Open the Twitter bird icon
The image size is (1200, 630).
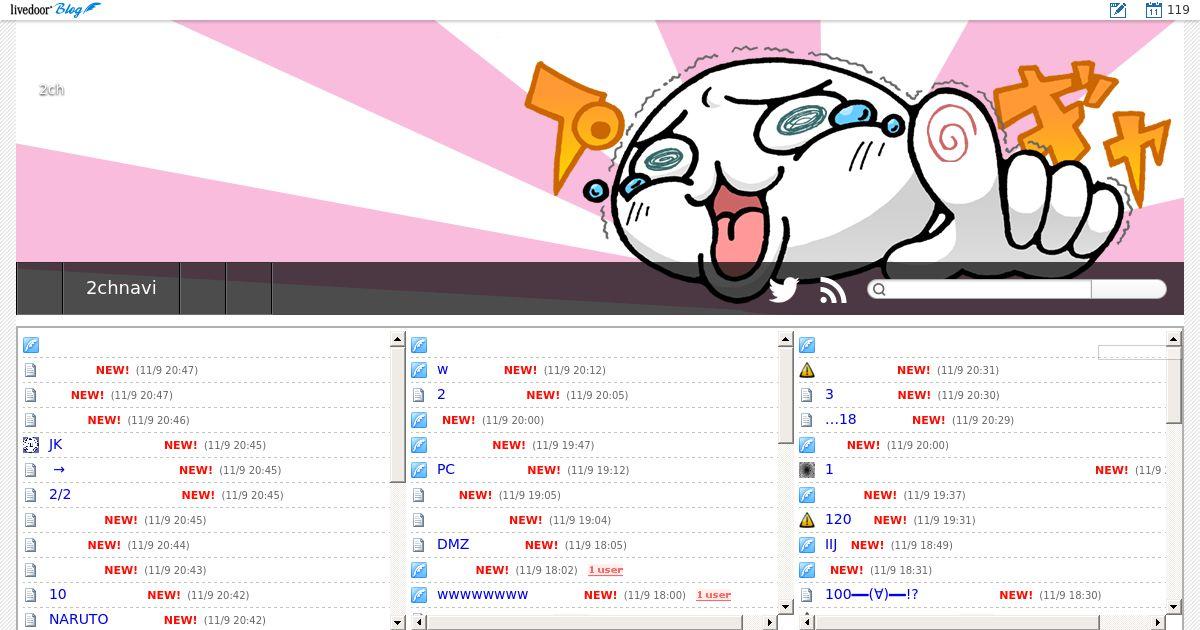point(783,289)
